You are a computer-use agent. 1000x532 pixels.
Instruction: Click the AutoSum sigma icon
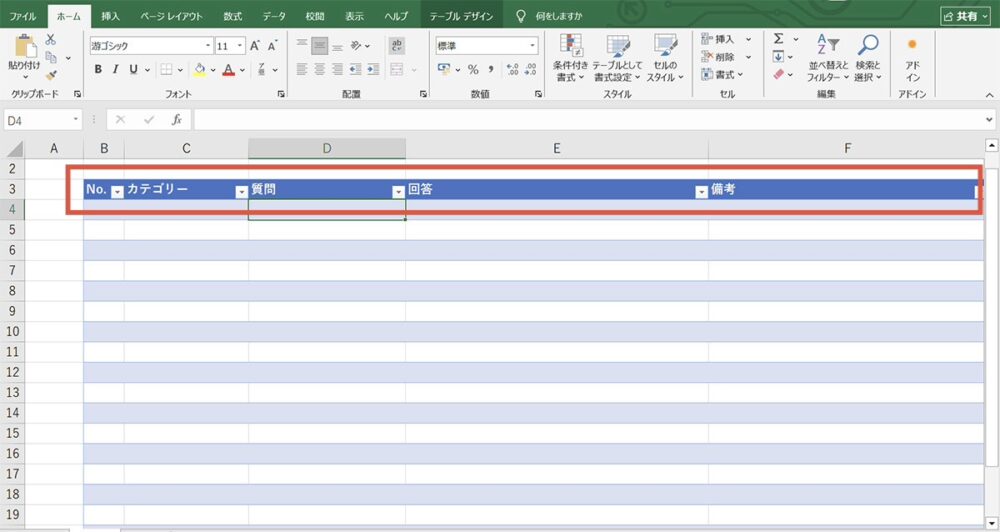(779, 39)
